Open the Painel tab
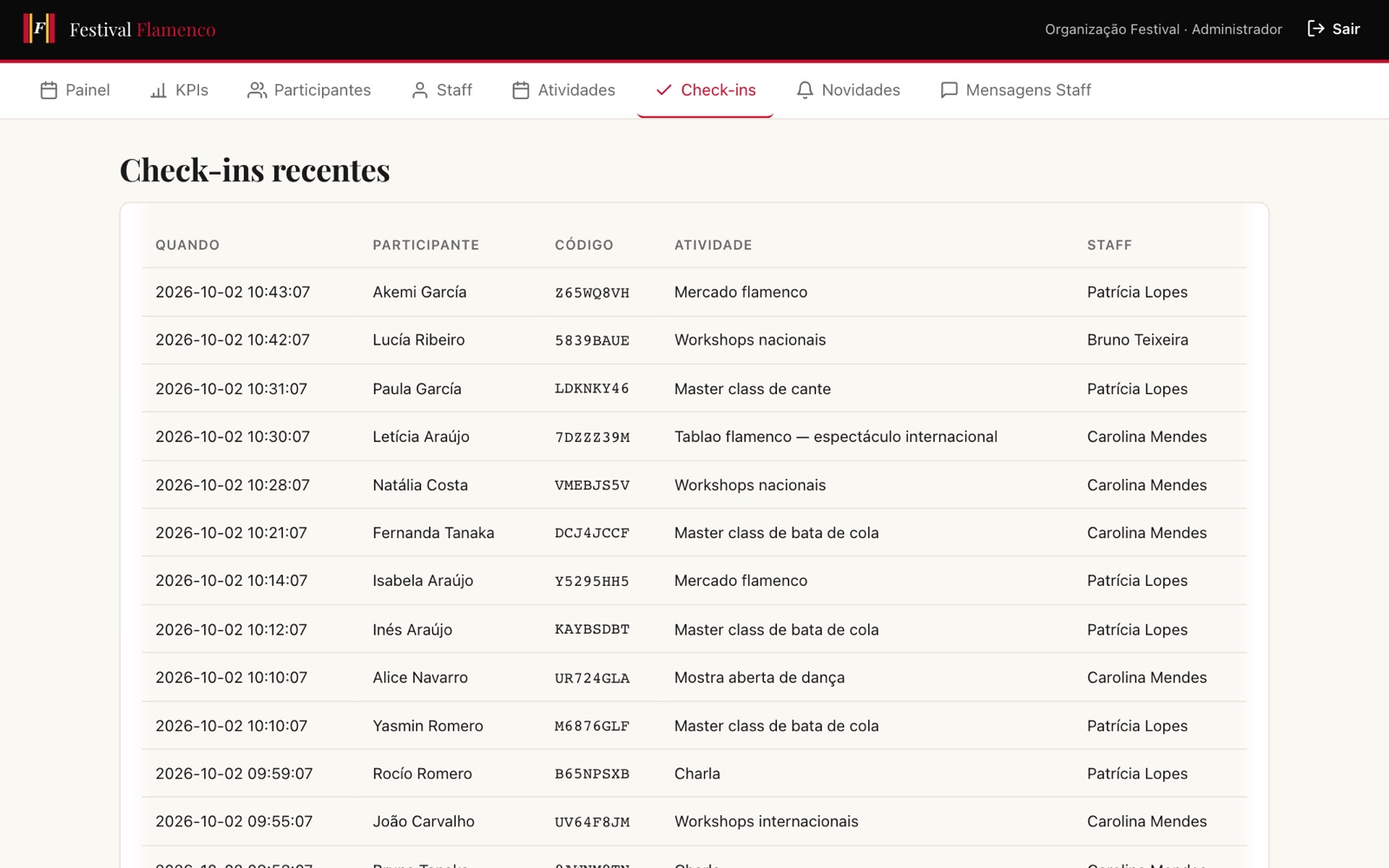The image size is (1389, 868). coord(76,90)
